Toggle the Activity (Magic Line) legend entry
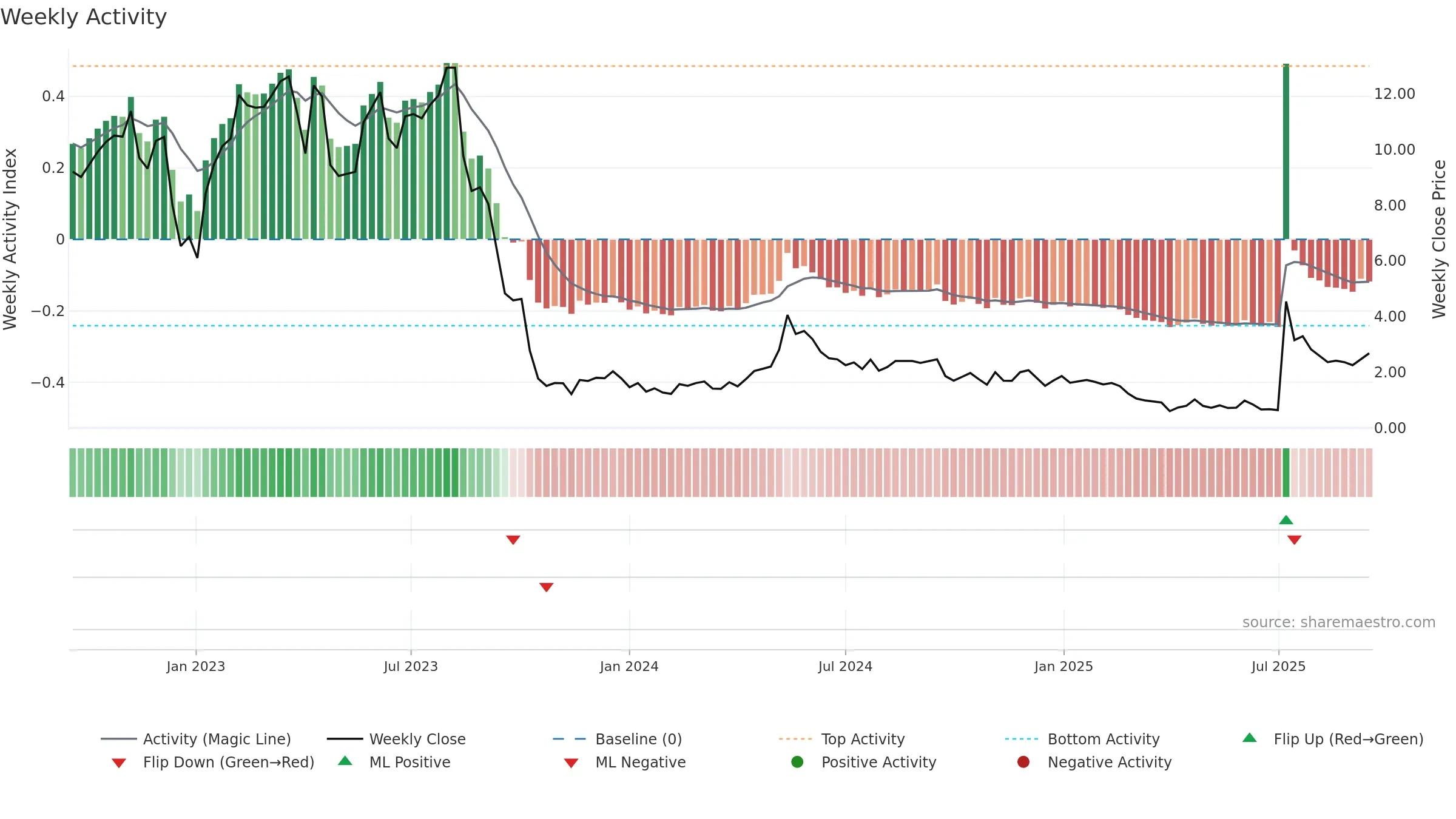The height and width of the screenshot is (819, 1456). [x=196, y=739]
